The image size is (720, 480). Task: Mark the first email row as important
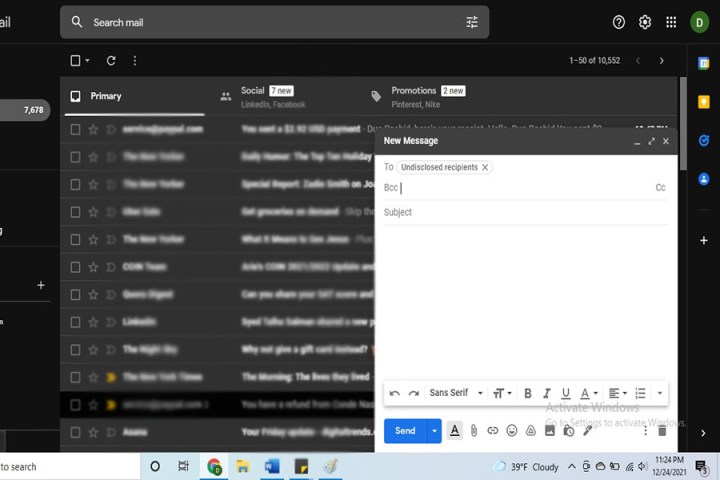coord(111,130)
